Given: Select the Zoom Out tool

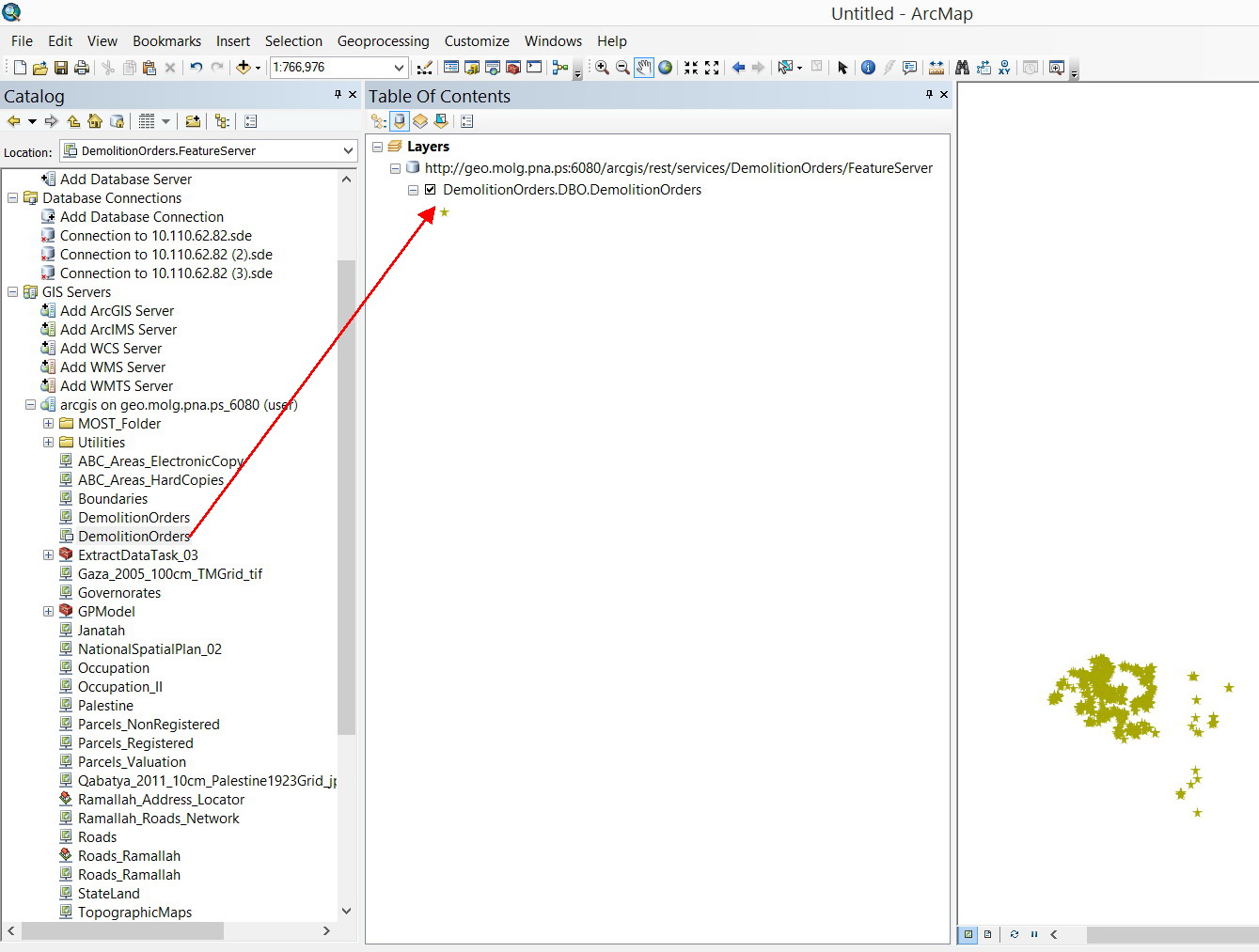Looking at the screenshot, I should pyautogui.click(x=622, y=68).
